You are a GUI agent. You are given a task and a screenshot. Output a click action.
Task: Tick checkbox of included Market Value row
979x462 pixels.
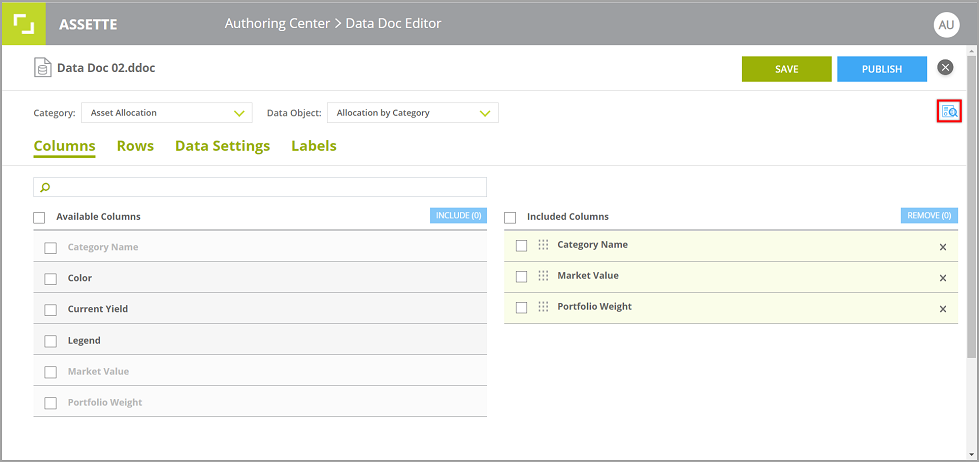(521, 277)
